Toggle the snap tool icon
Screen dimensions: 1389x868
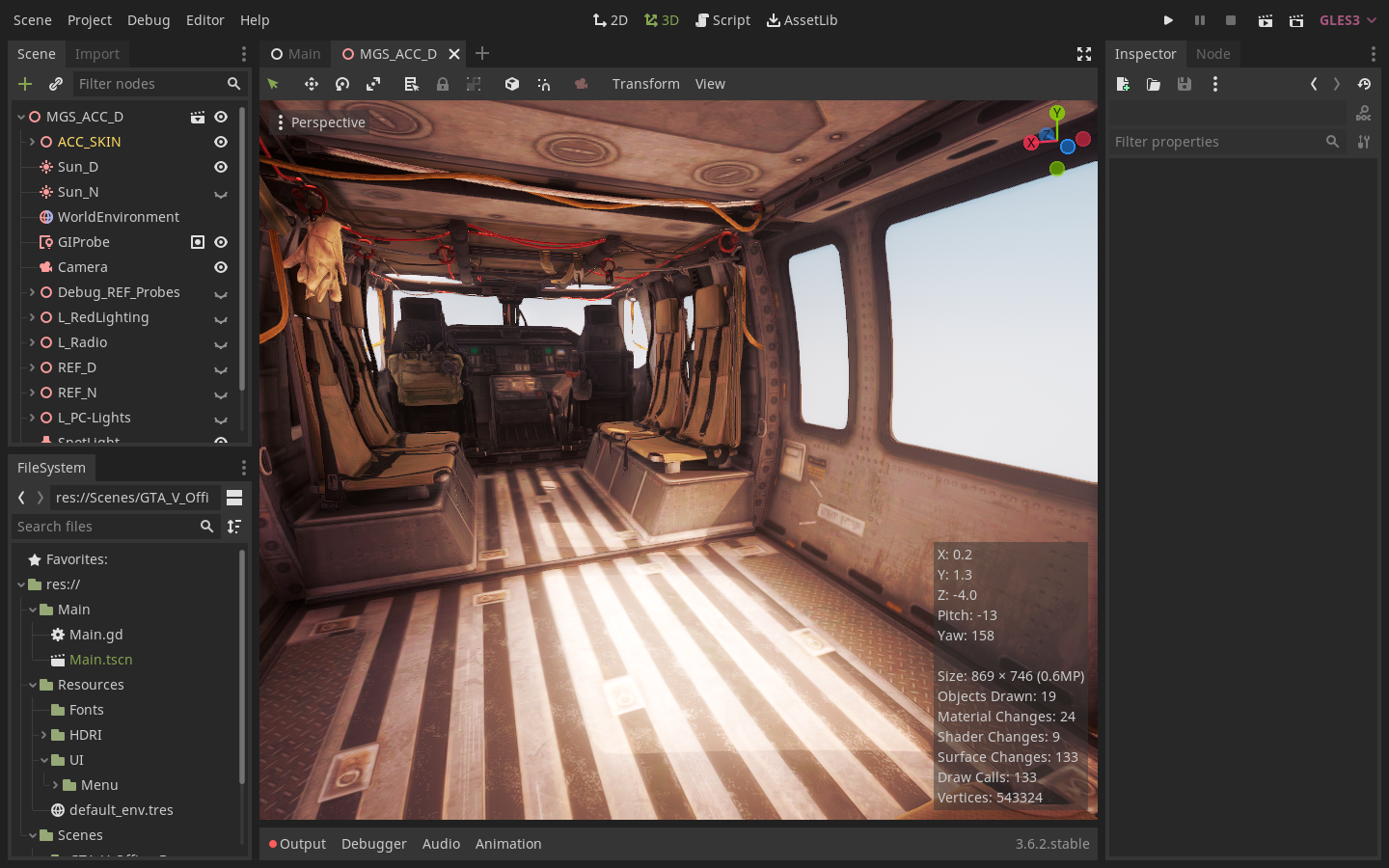pyautogui.click(x=544, y=84)
